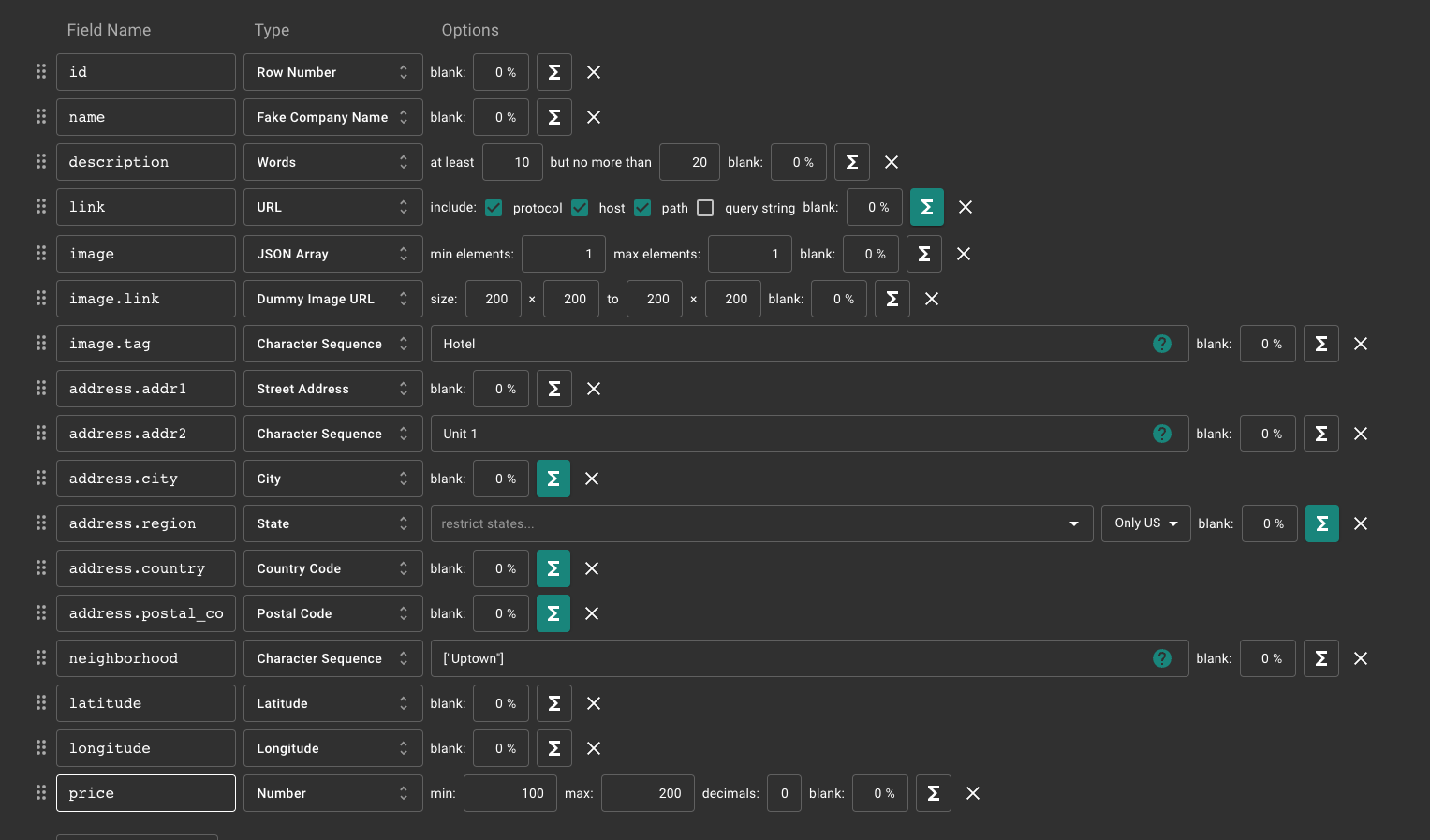Open help icon in neighborhood Uptown field
The width and height of the screenshot is (1430, 840).
point(1162,658)
